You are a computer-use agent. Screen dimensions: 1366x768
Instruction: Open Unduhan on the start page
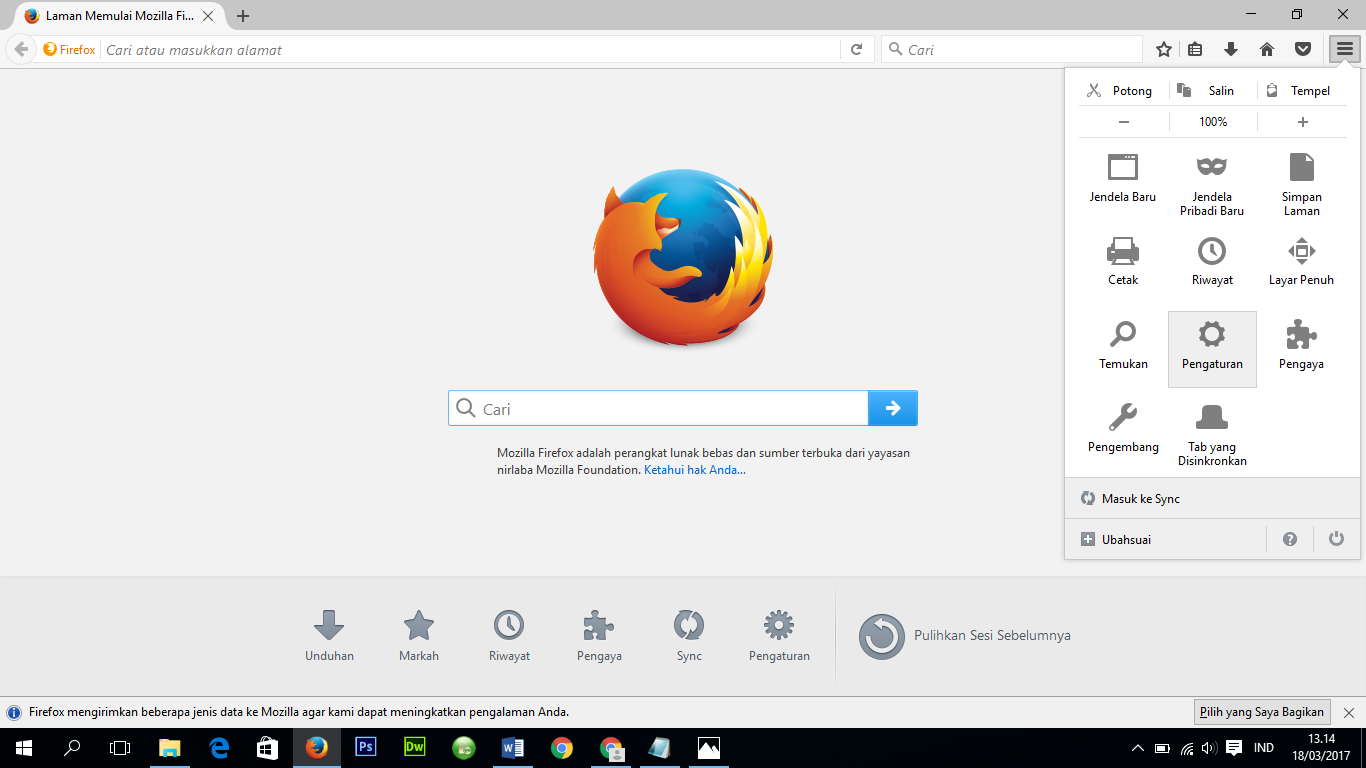[x=329, y=636]
